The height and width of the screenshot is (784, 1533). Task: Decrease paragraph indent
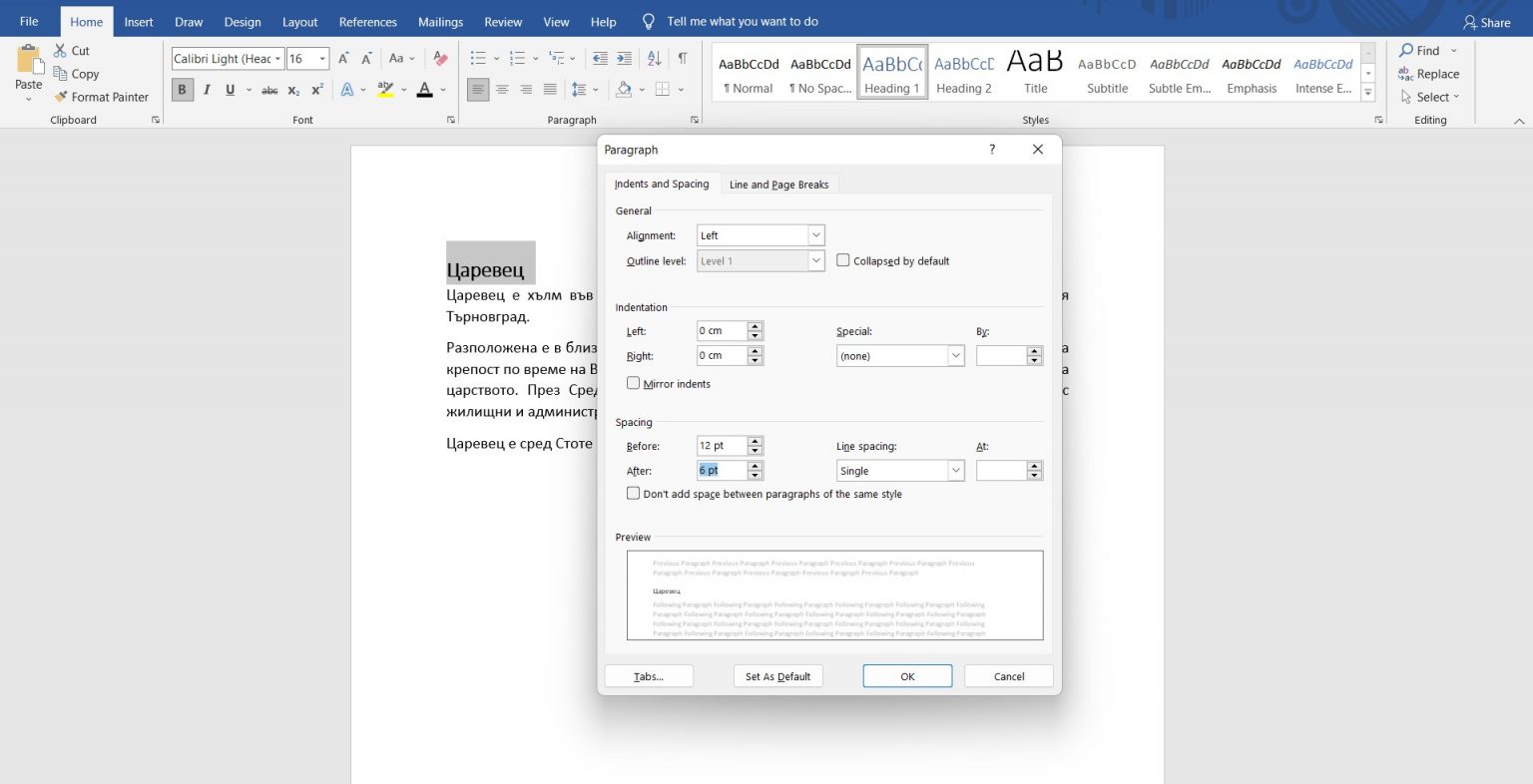pos(600,58)
